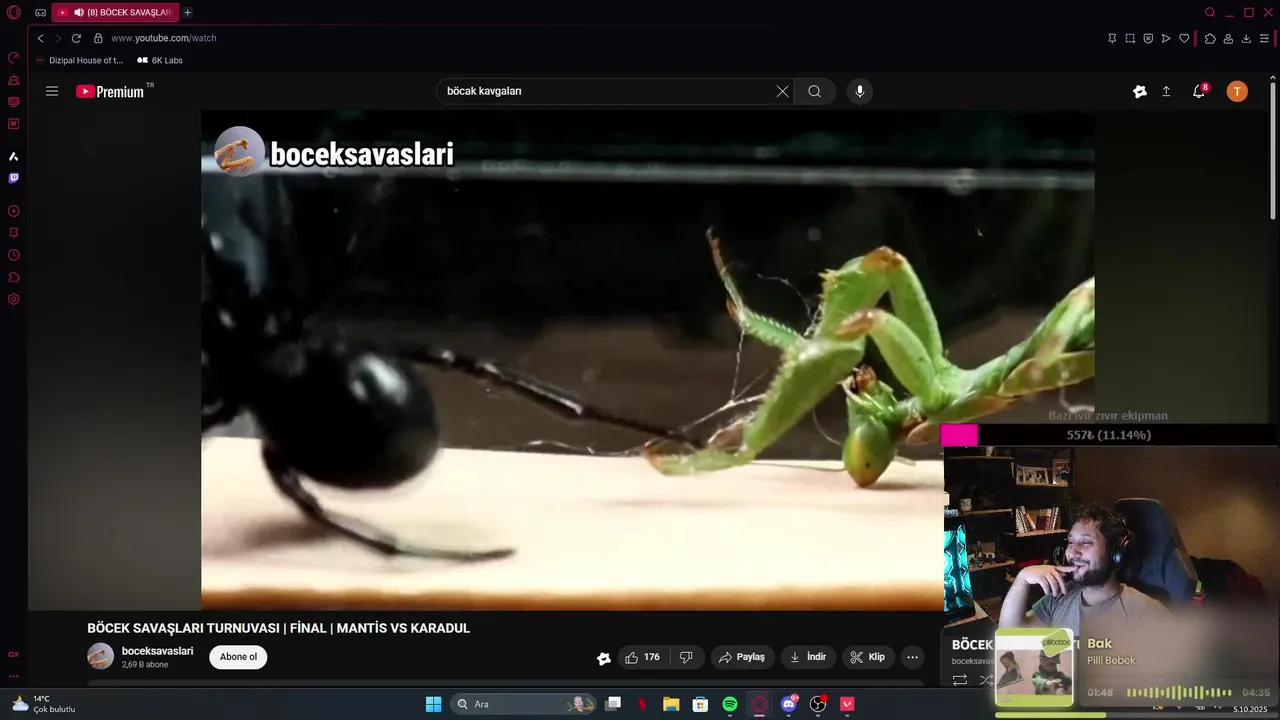Like the video with thumbs up 176
This screenshot has height=720, width=1280.
tap(641, 657)
